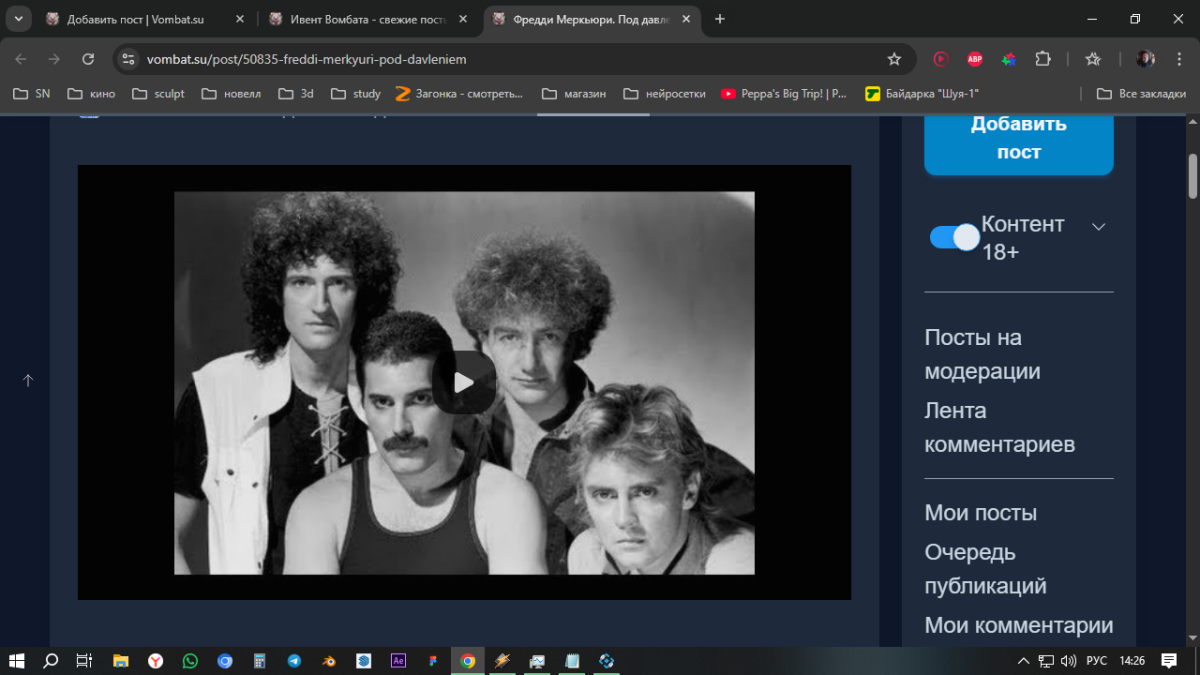Open the SN bookmarks folder
The width and height of the screenshot is (1200, 675).
(x=31, y=93)
